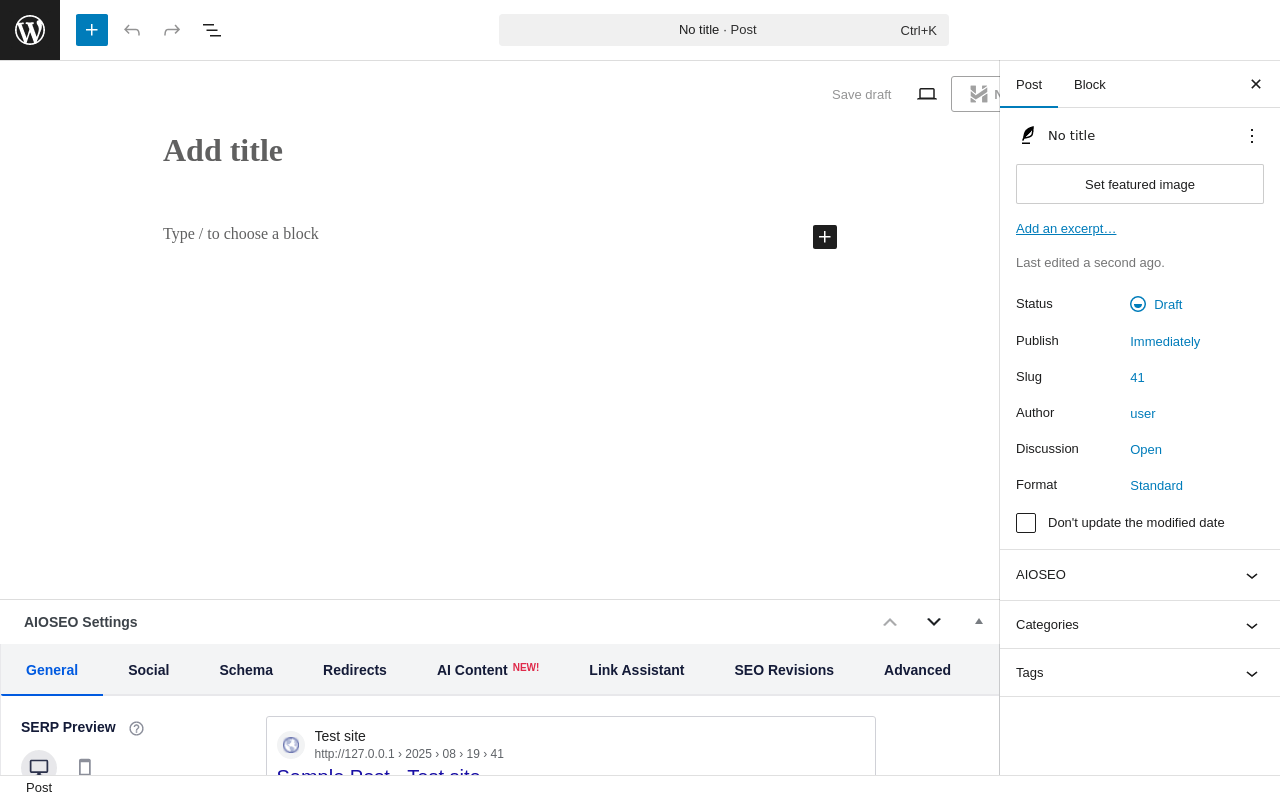Click Save draft
The image size is (1280, 800).
click(862, 94)
